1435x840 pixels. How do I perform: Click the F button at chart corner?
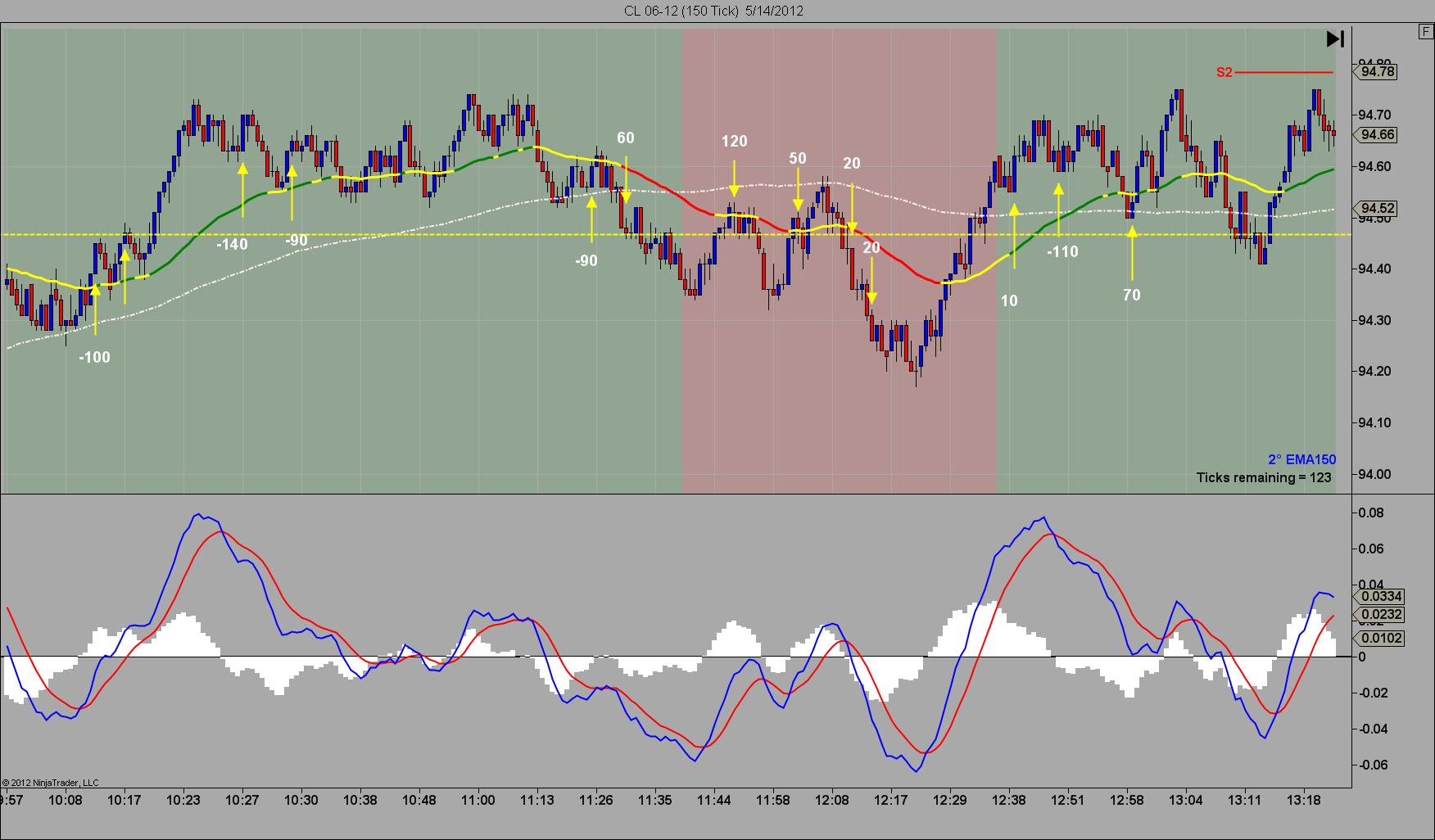point(1425,32)
